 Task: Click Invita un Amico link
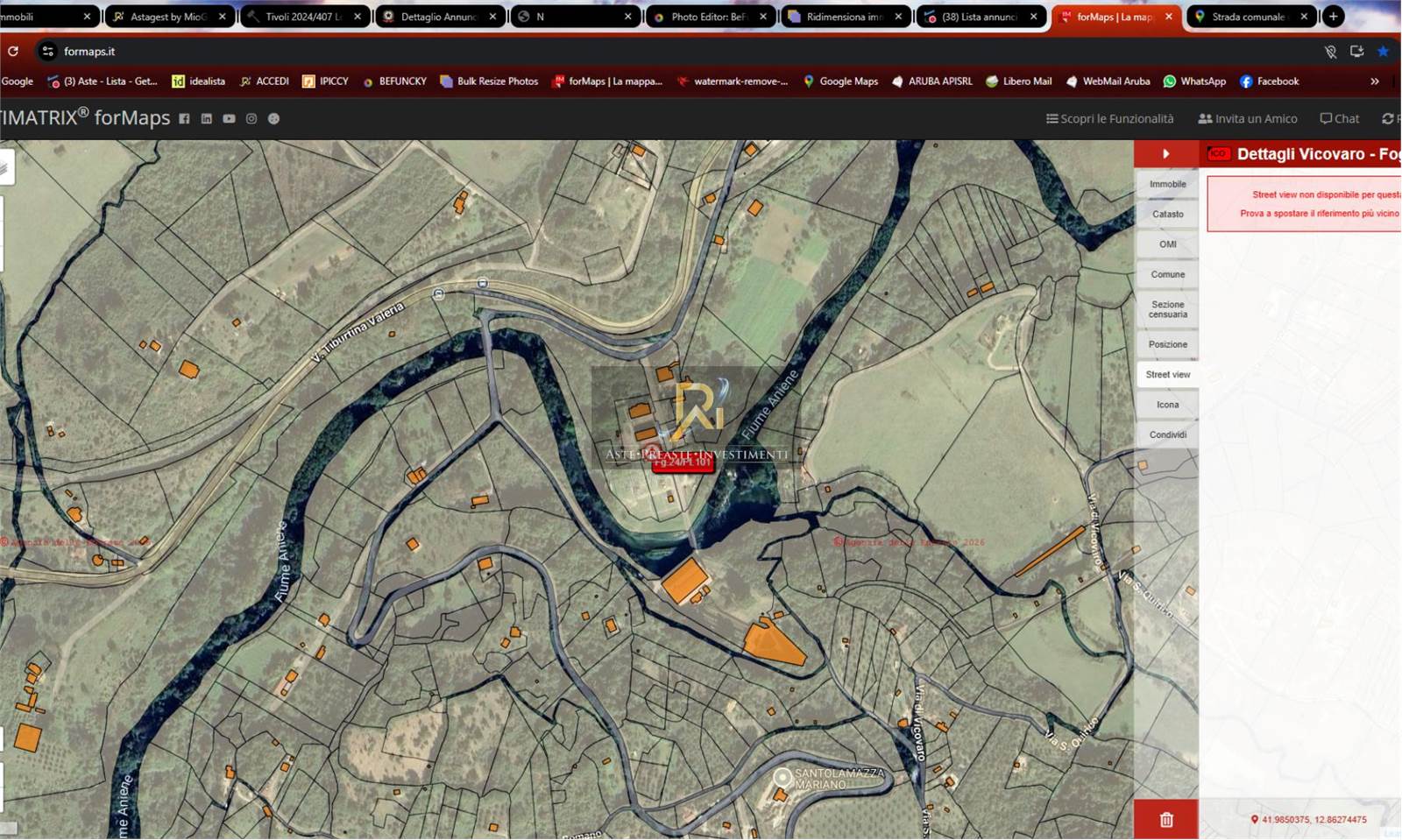(x=1247, y=119)
